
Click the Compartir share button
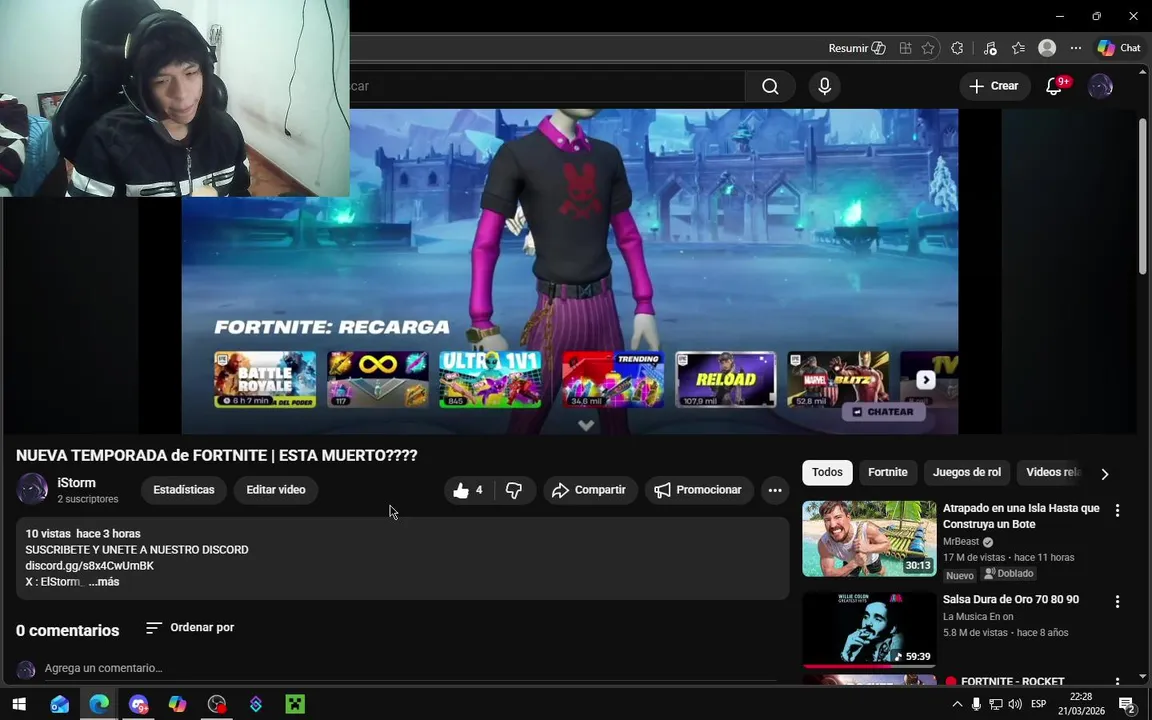tap(589, 490)
